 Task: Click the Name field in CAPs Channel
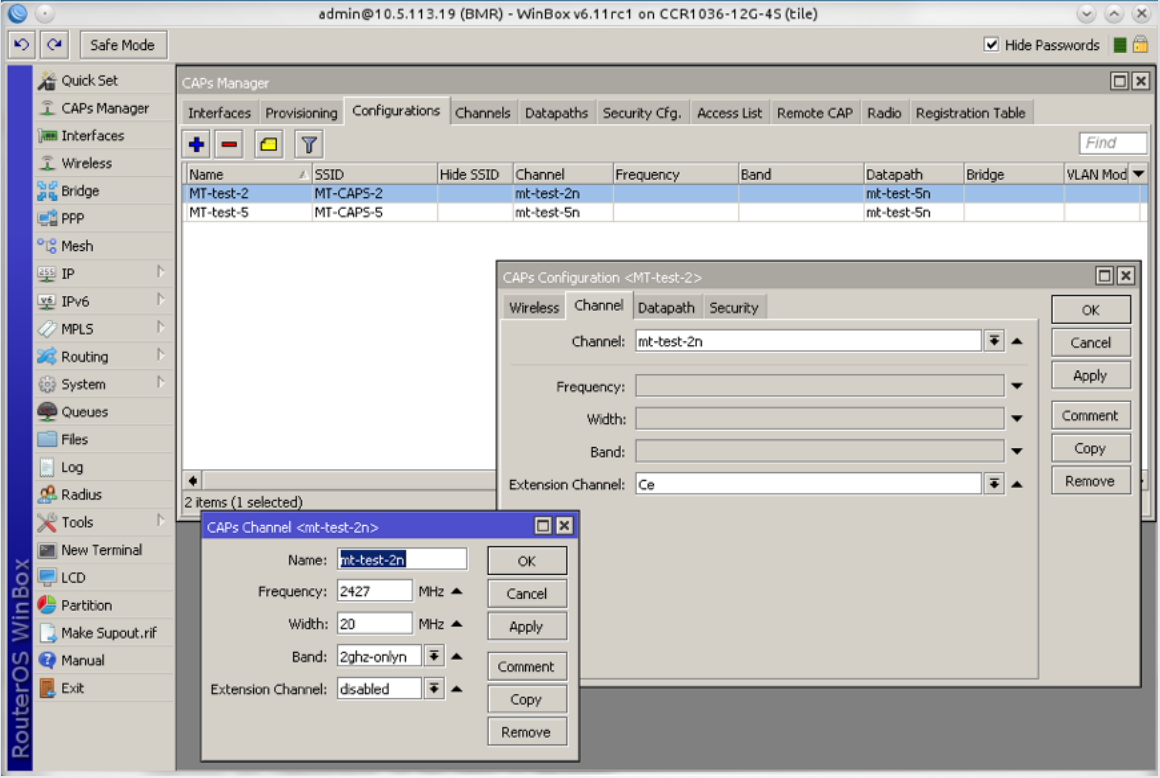tap(402, 559)
